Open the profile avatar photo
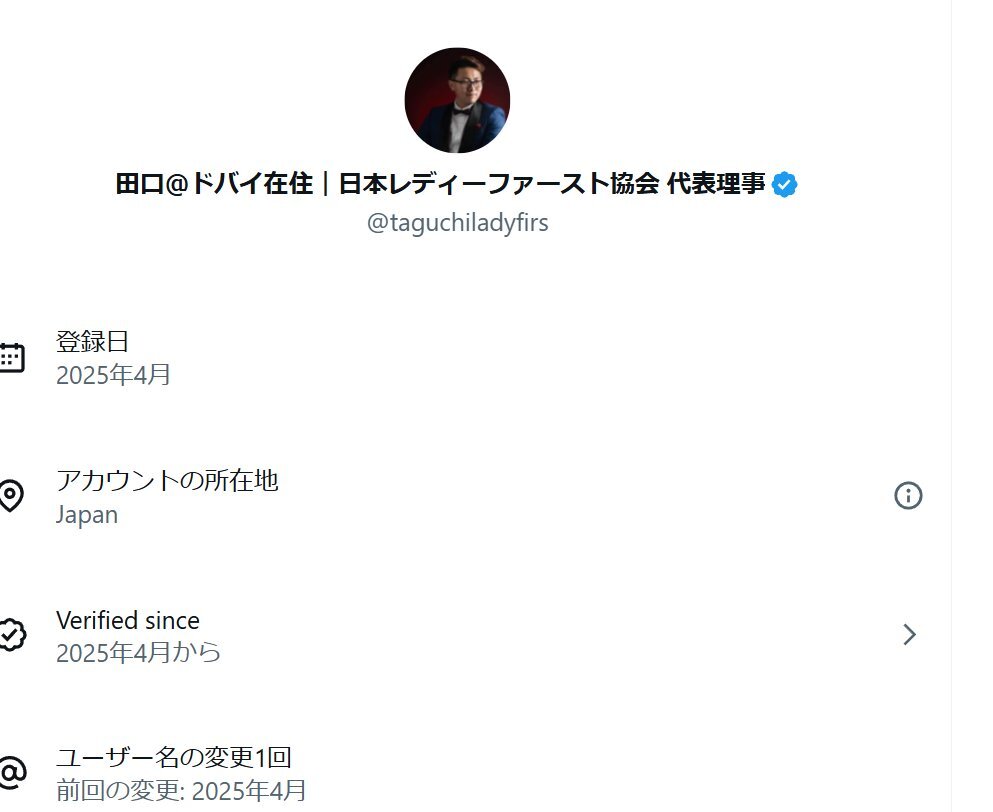Screen dimensions: 993x812 tap(457, 101)
